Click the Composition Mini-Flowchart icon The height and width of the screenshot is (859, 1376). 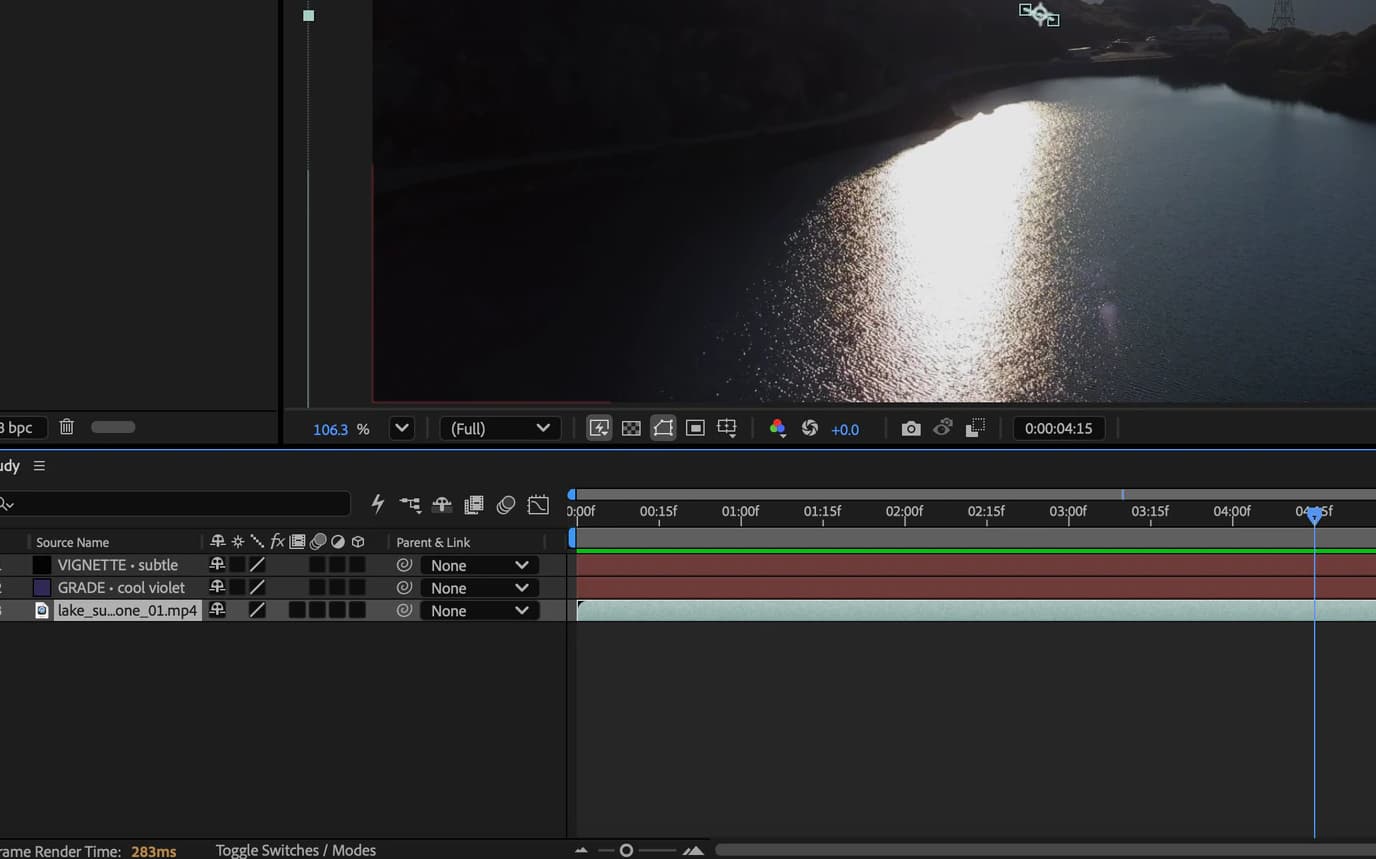click(410, 505)
